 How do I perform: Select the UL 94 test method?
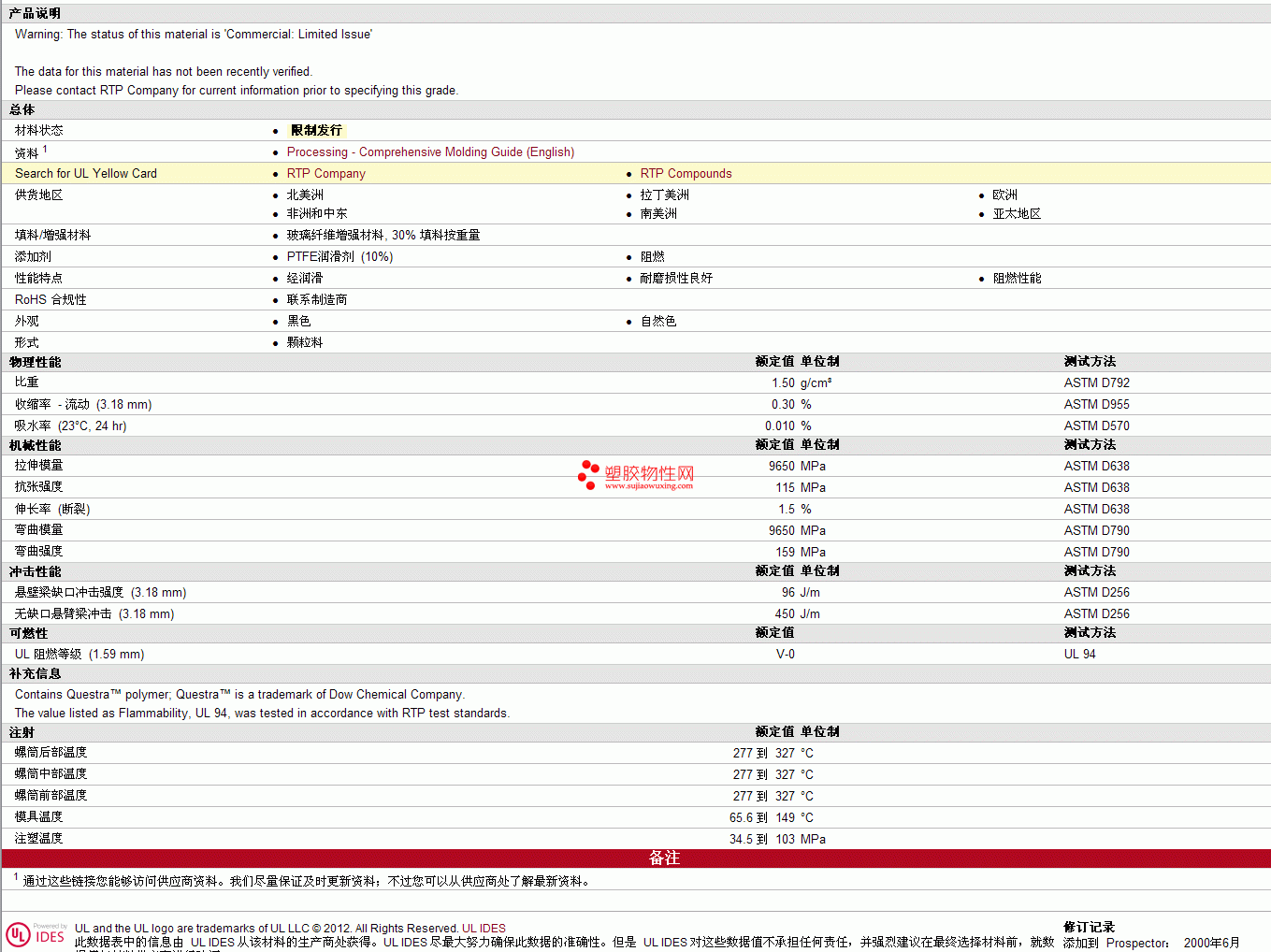pyautogui.click(x=1079, y=654)
